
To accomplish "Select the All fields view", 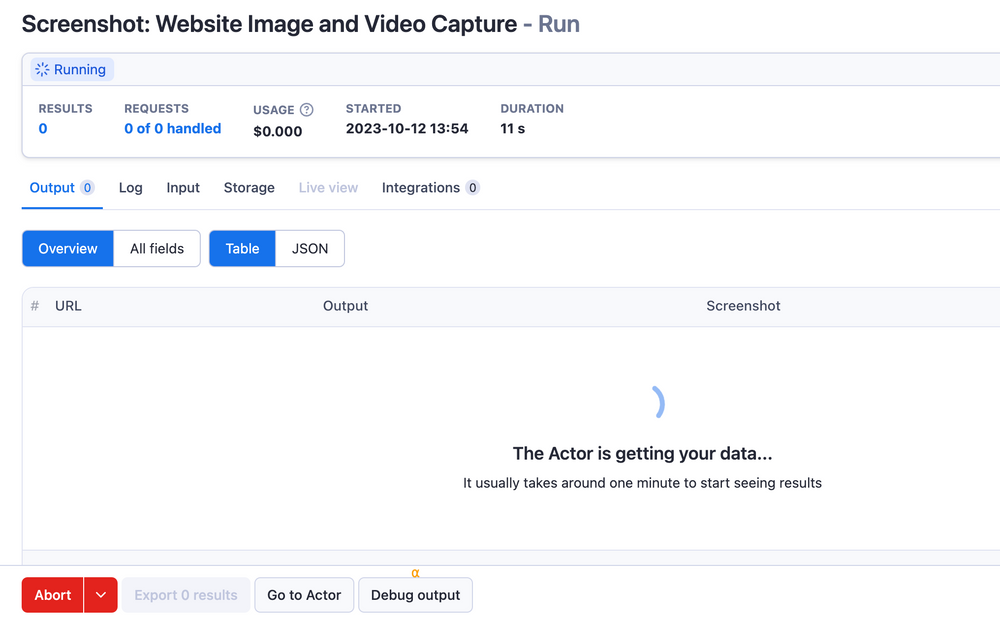I will pos(156,248).
